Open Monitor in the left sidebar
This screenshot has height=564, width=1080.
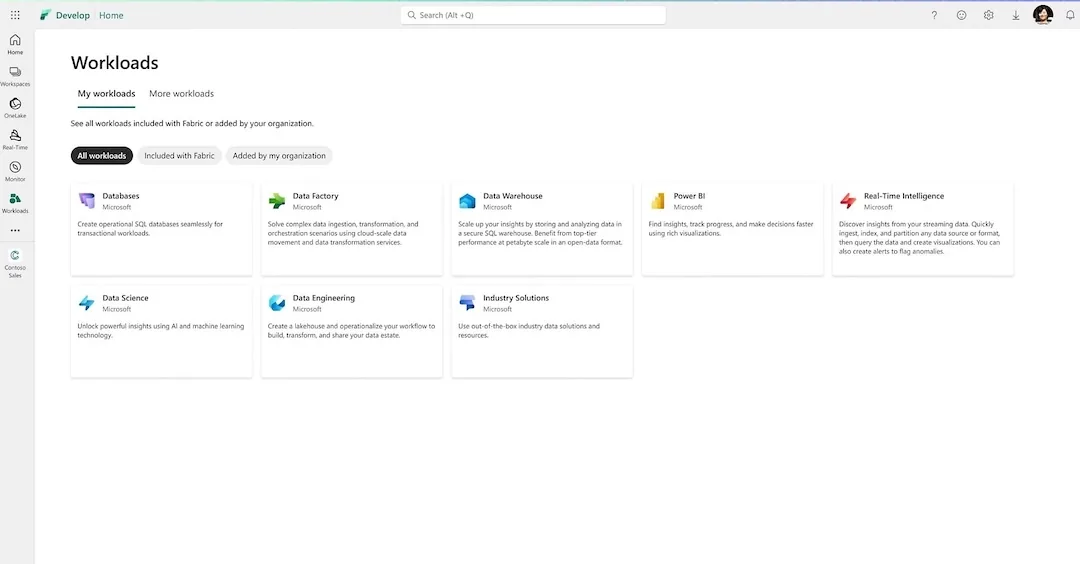coord(15,171)
